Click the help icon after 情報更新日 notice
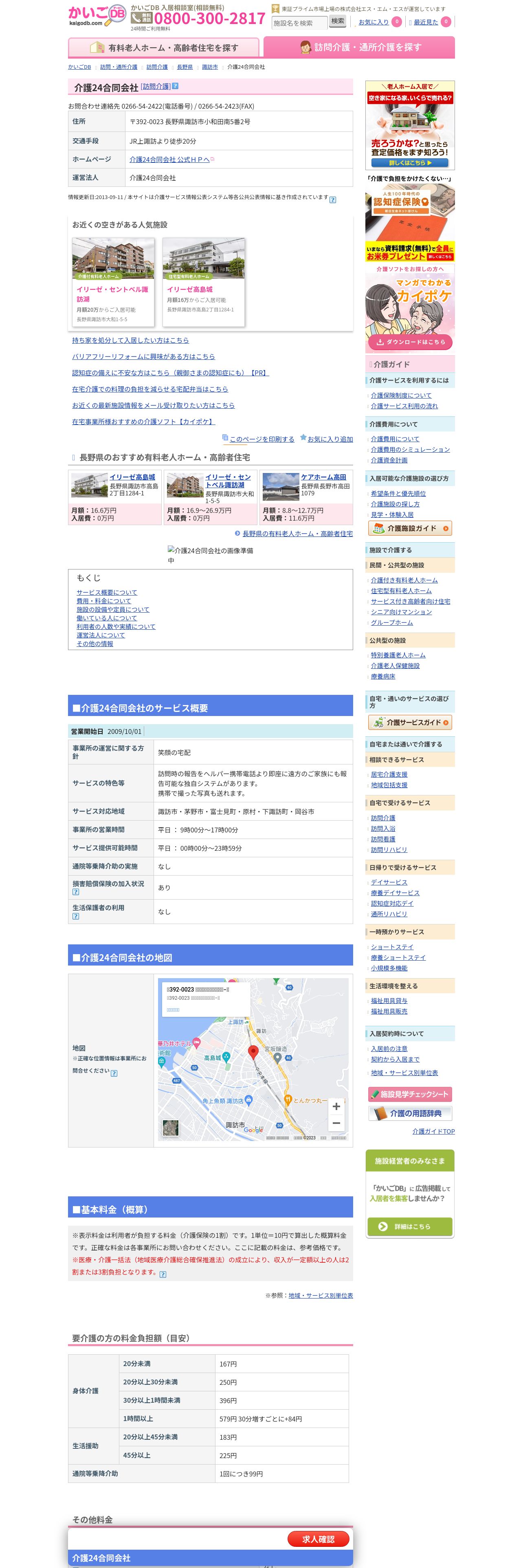523x1568 pixels. pyautogui.click(x=332, y=199)
